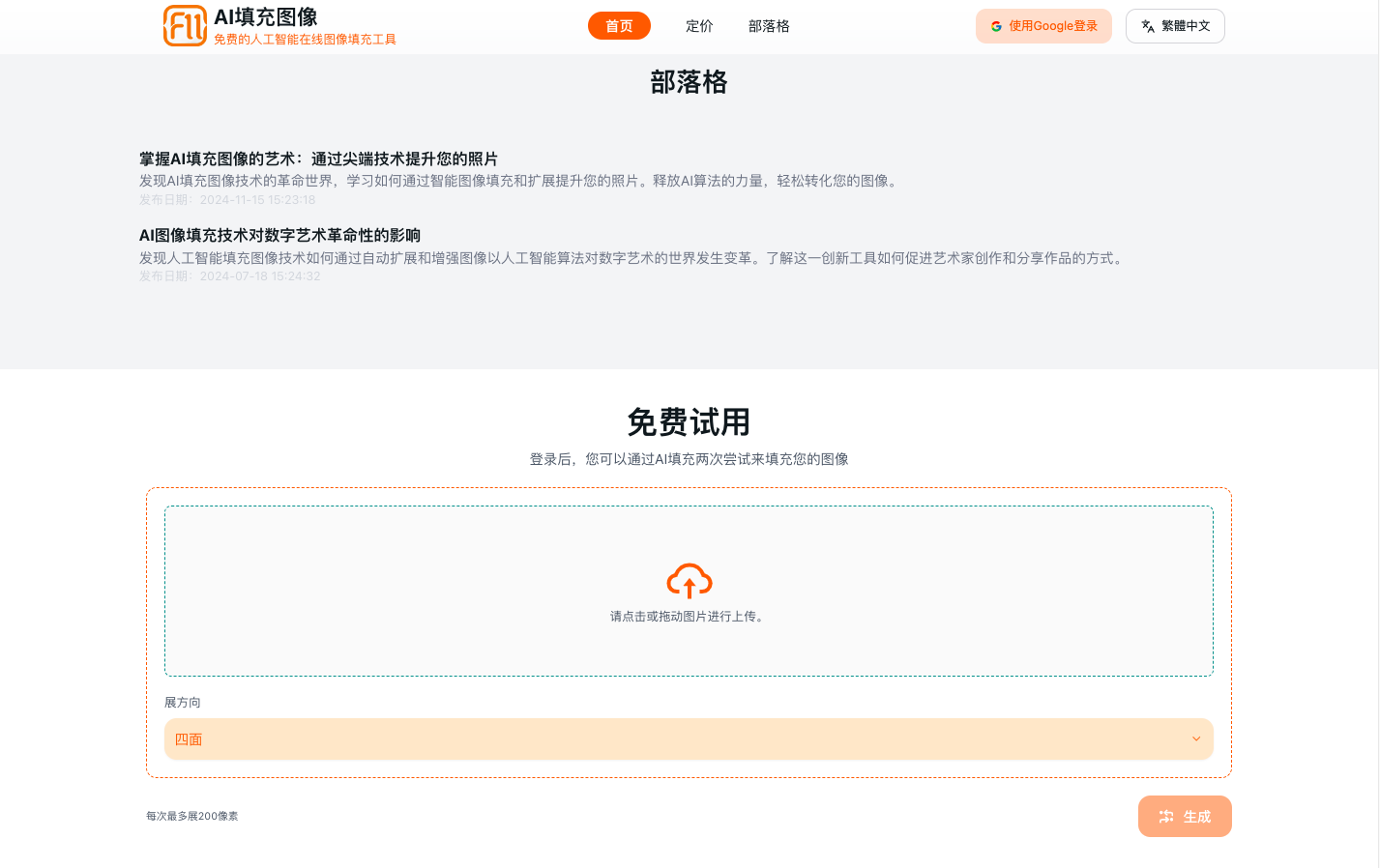Click the 使用Google登录 button
The image size is (1380, 868).
[x=1043, y=26]
